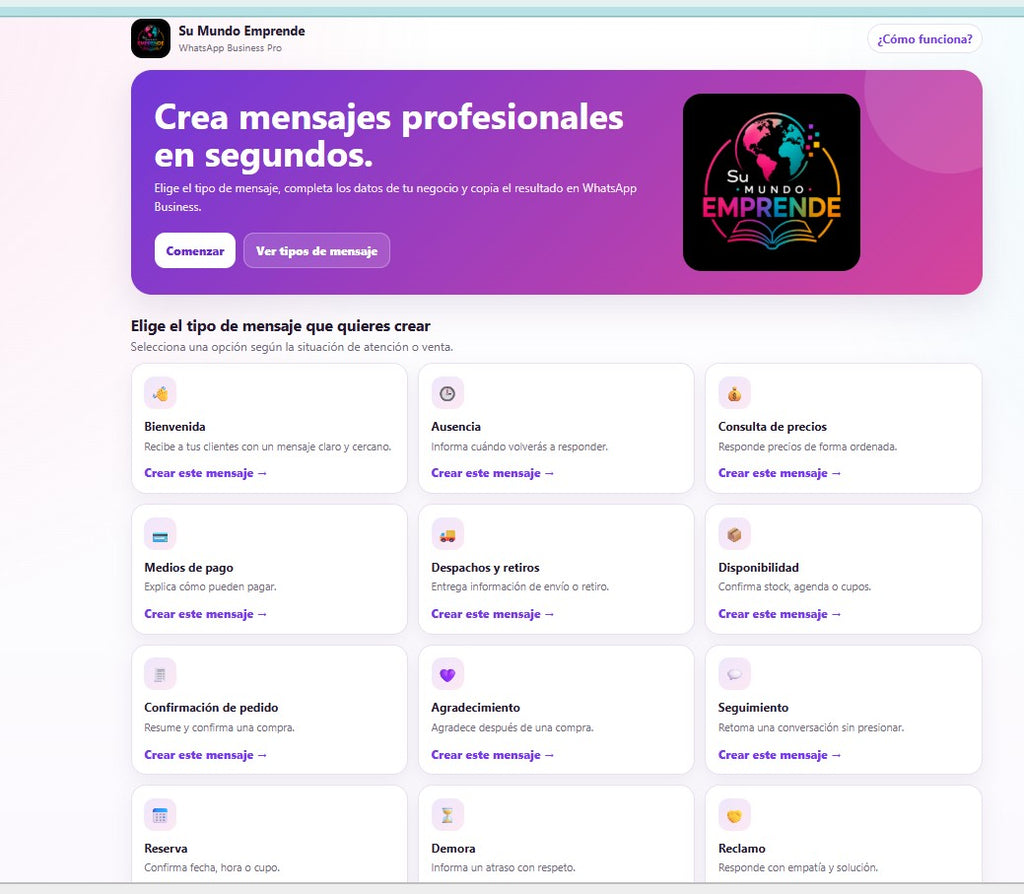Click text Agradece después de una compra
The image size is (1024, 894).
(x=513, y=728)
